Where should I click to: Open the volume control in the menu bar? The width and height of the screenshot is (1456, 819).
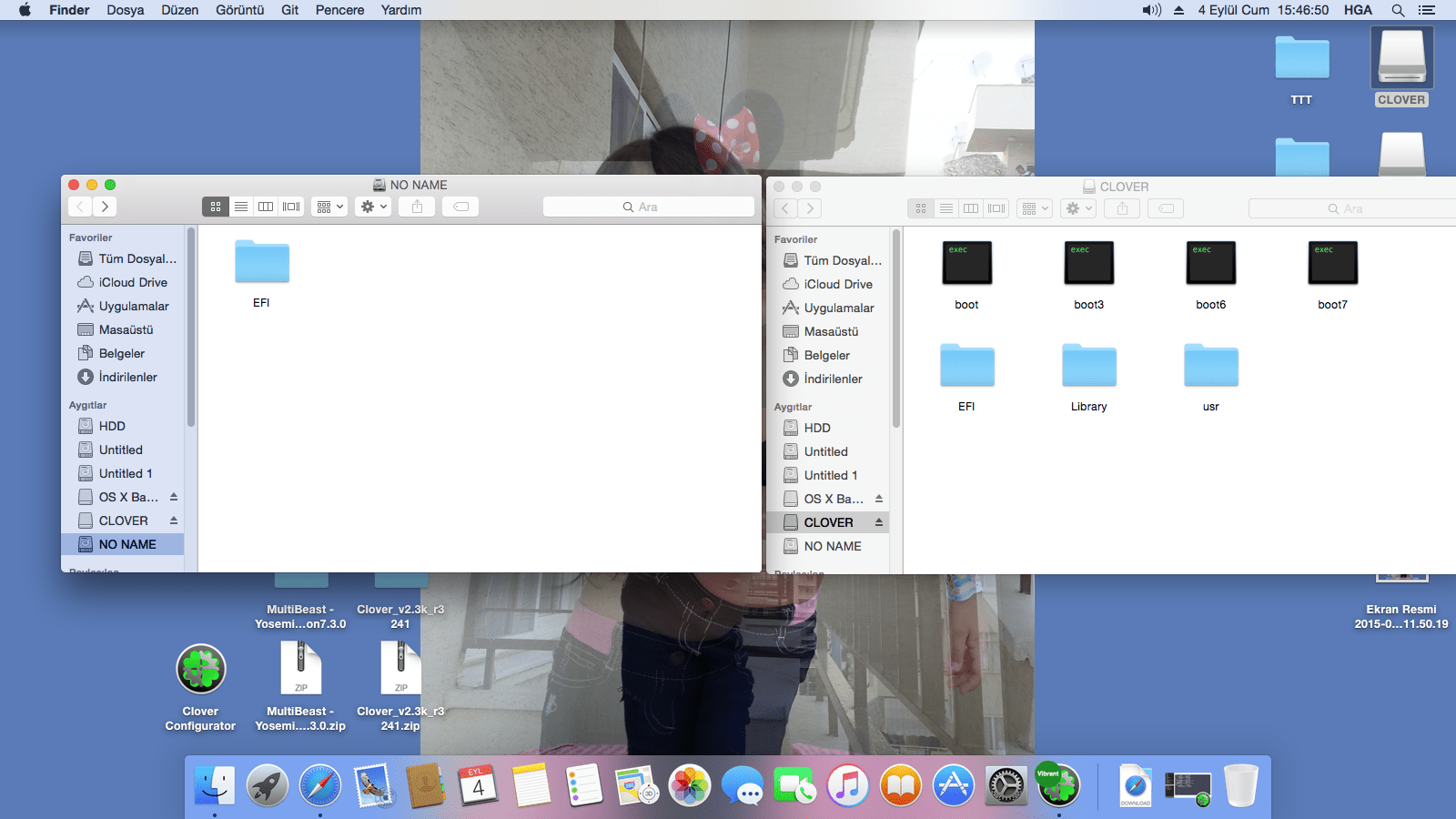click(1152, 10)
